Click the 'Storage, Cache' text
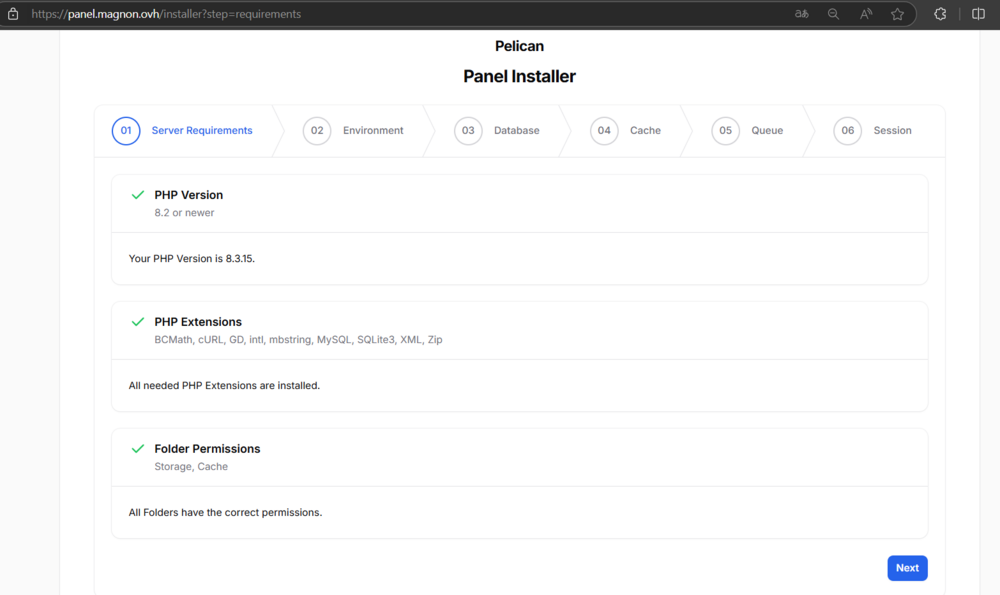The height and width of the screenshot is (595, 1000). click(191, 467)
